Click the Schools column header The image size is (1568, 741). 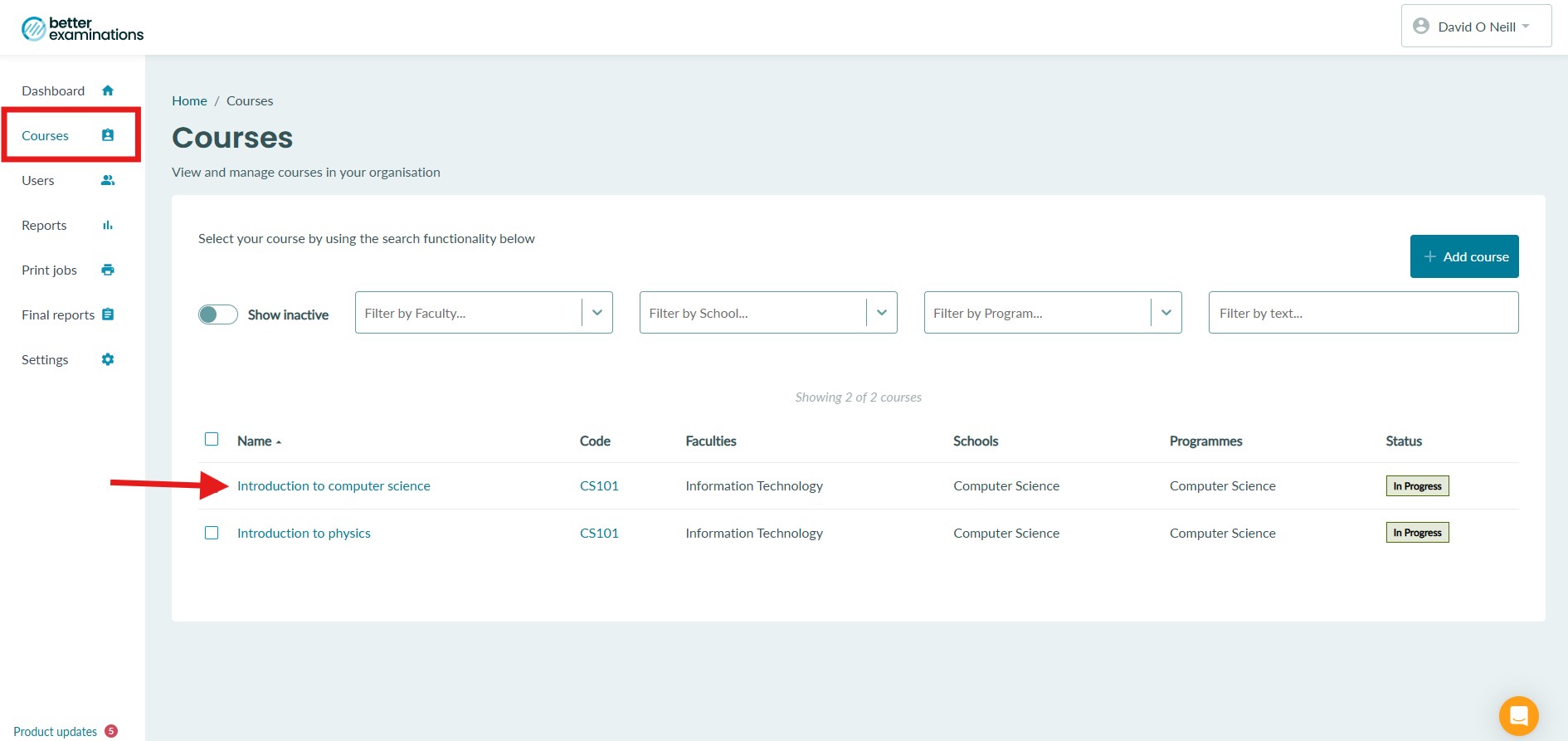(x=976, y=441)
